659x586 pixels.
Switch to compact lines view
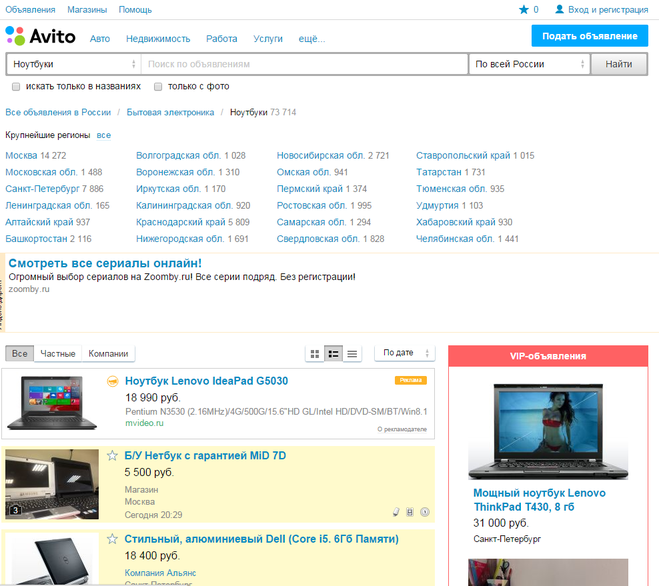coord(352,354)
